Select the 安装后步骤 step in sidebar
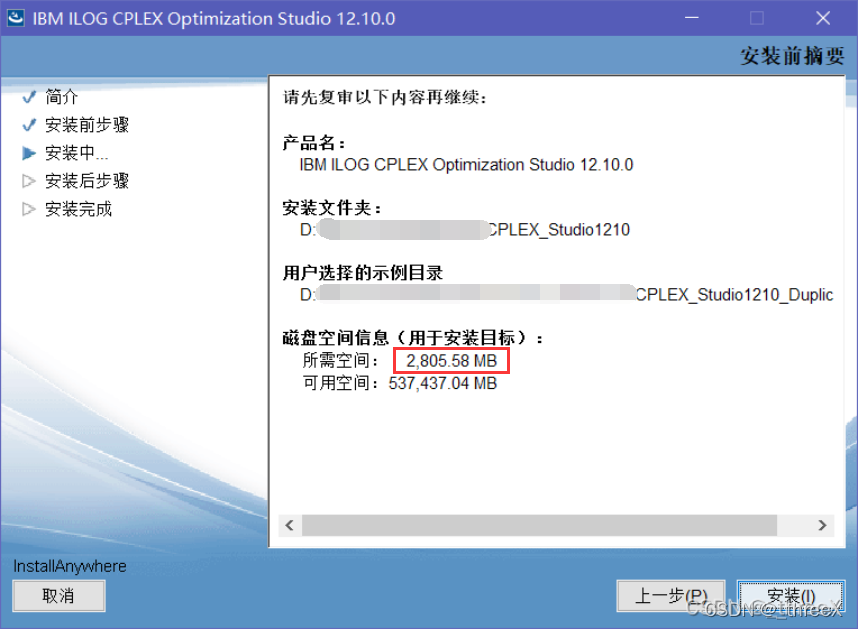 pos(87,180)
